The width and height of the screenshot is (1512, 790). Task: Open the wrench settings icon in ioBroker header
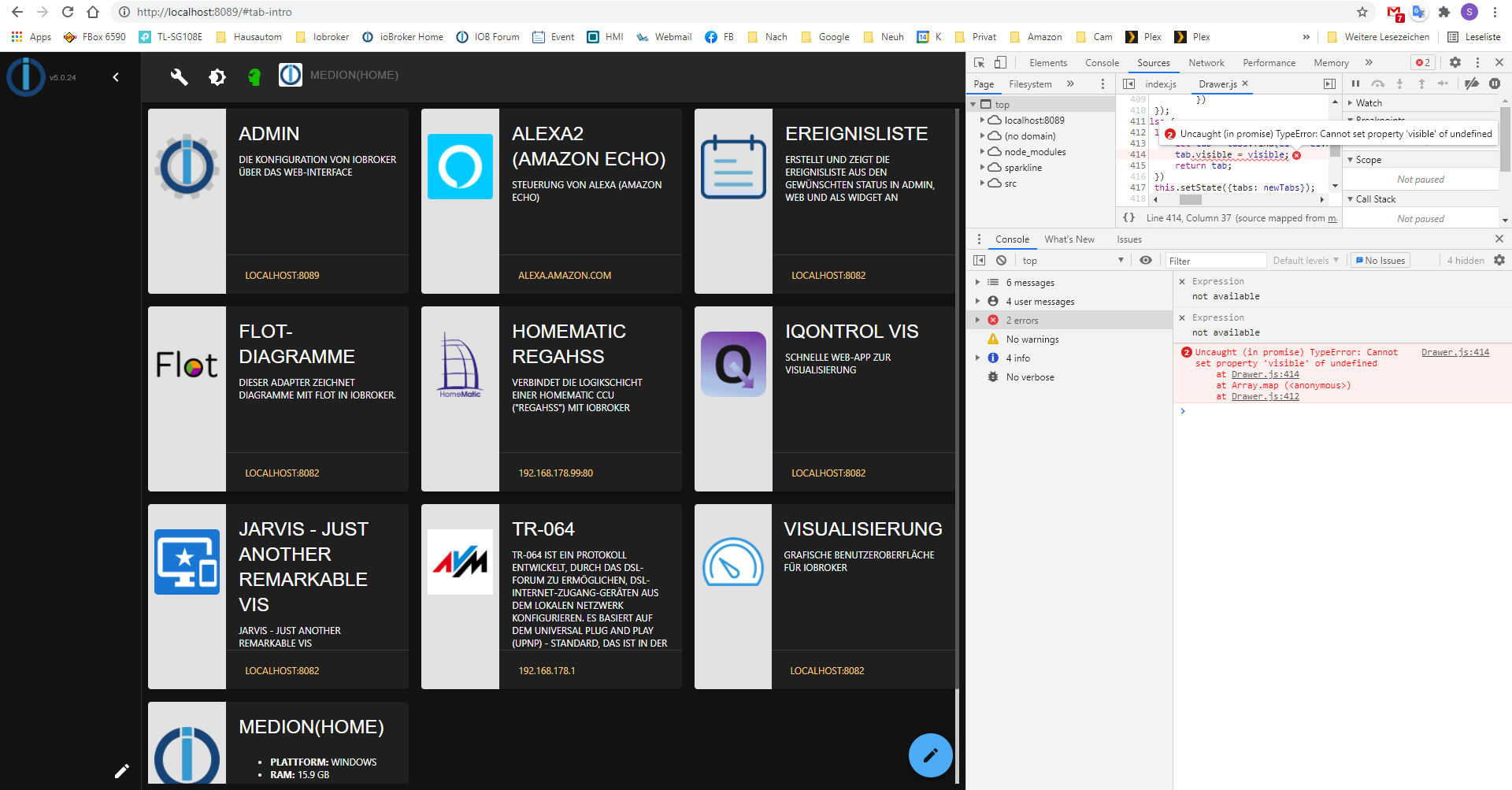(180, 76)
